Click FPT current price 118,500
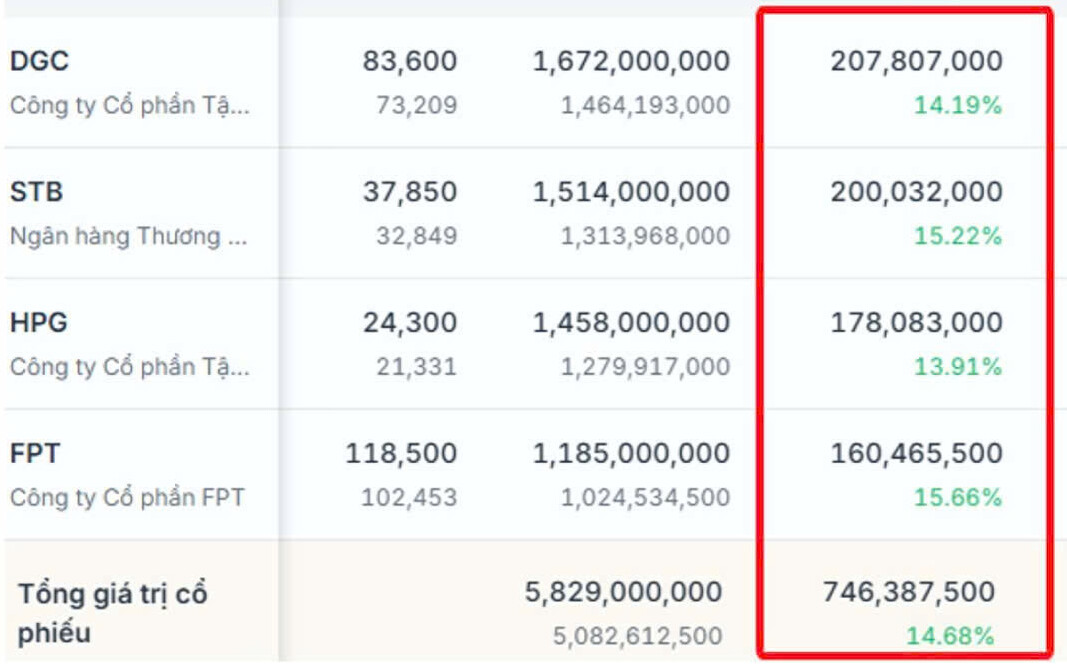This screenshot has width=1067, height=665. coord(401,454)
